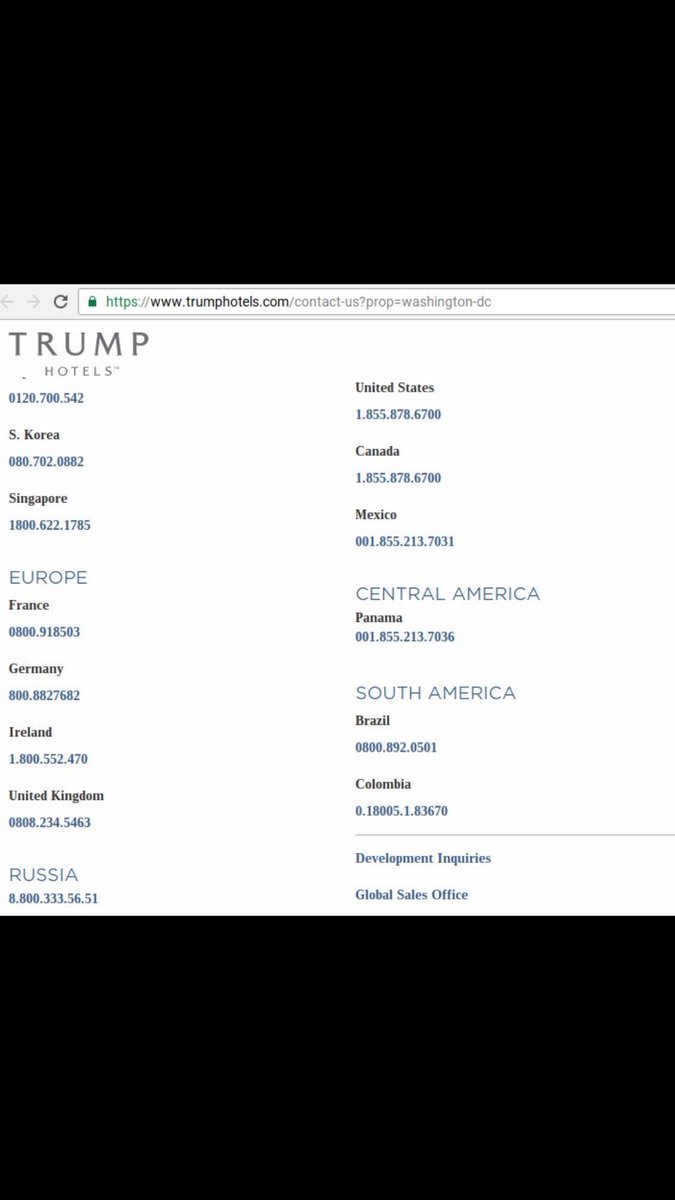The width and height of the screenshot is (675, 1200).
Task: Open Development Inquiries link
Action: [423, 858]
